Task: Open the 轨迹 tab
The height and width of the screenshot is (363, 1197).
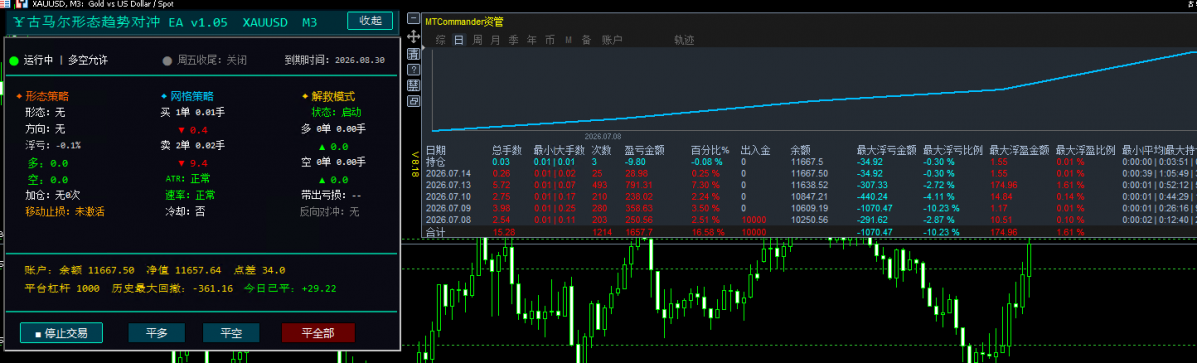Action: [685, 40]
